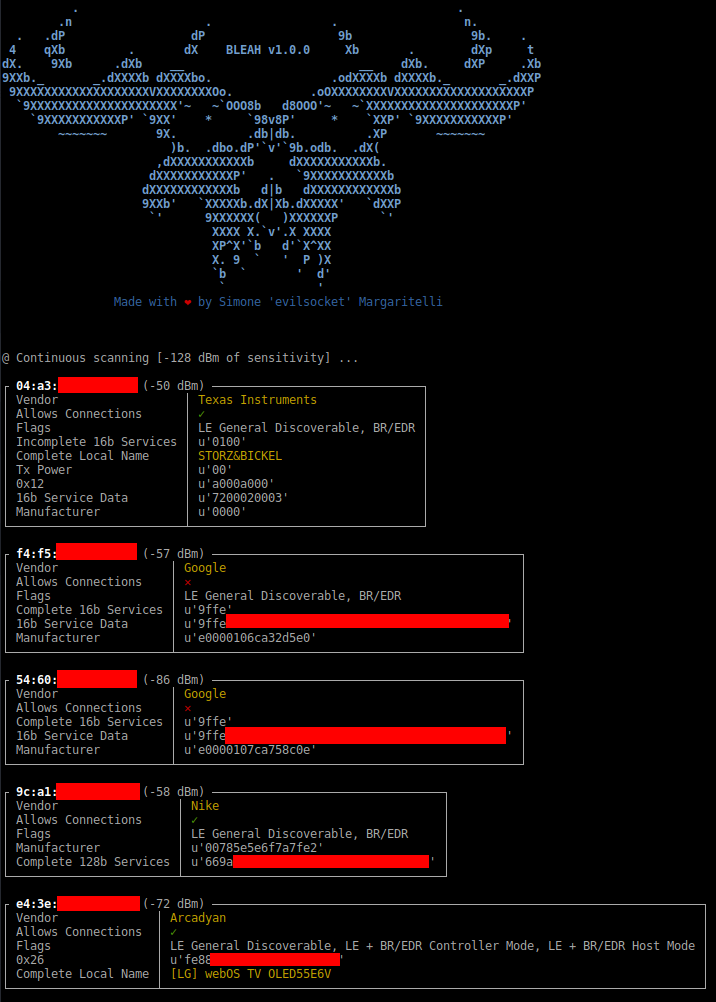Viewport: 716px width, 1002px height.
Task: Select the manufacturer value u'0000'
Action: pyautogui.click(x=222, y=512)
